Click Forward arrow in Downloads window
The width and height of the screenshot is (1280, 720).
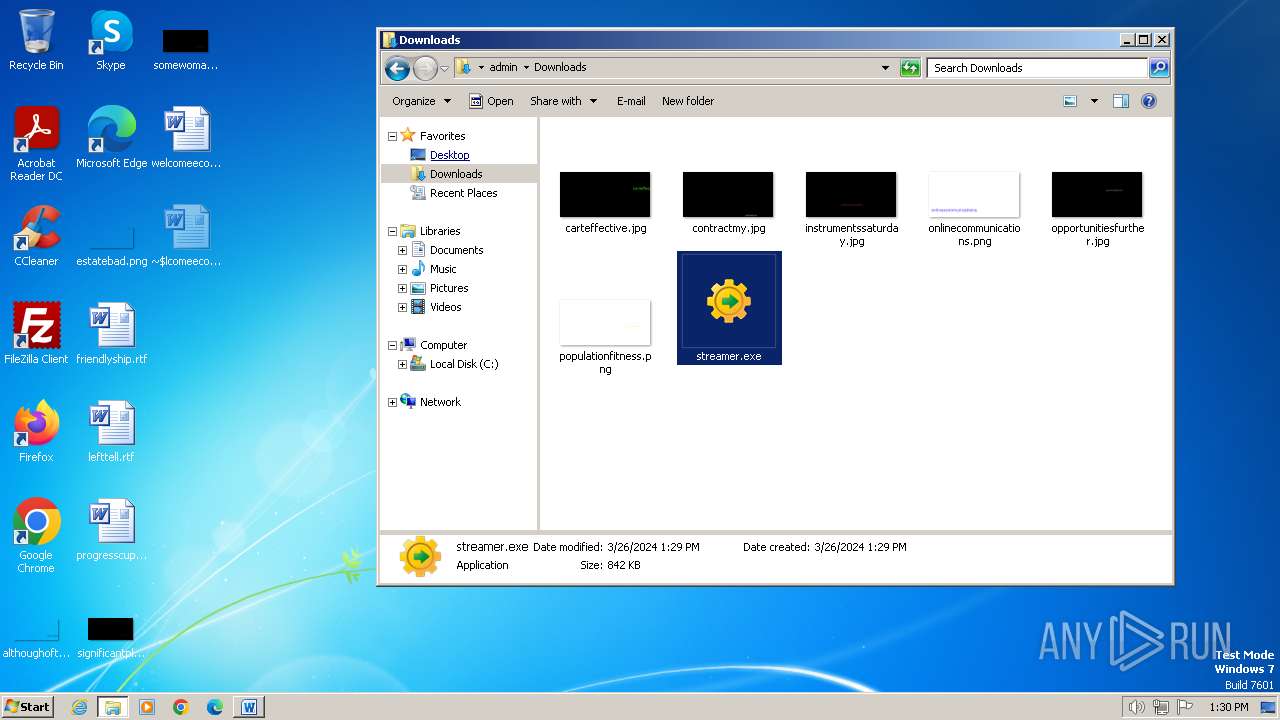click(x=425, y=68)
